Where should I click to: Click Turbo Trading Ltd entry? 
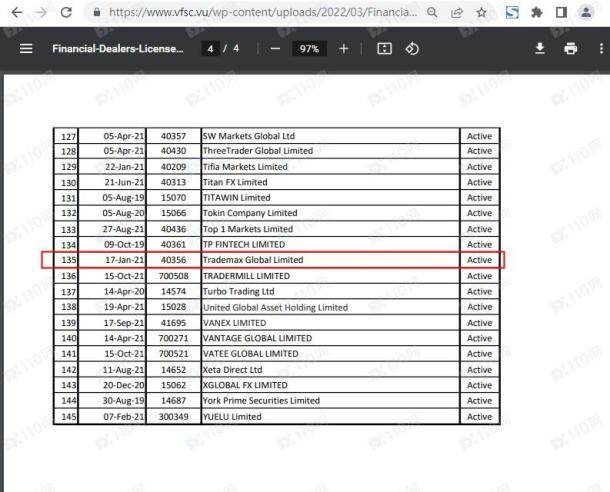(238, 292)
